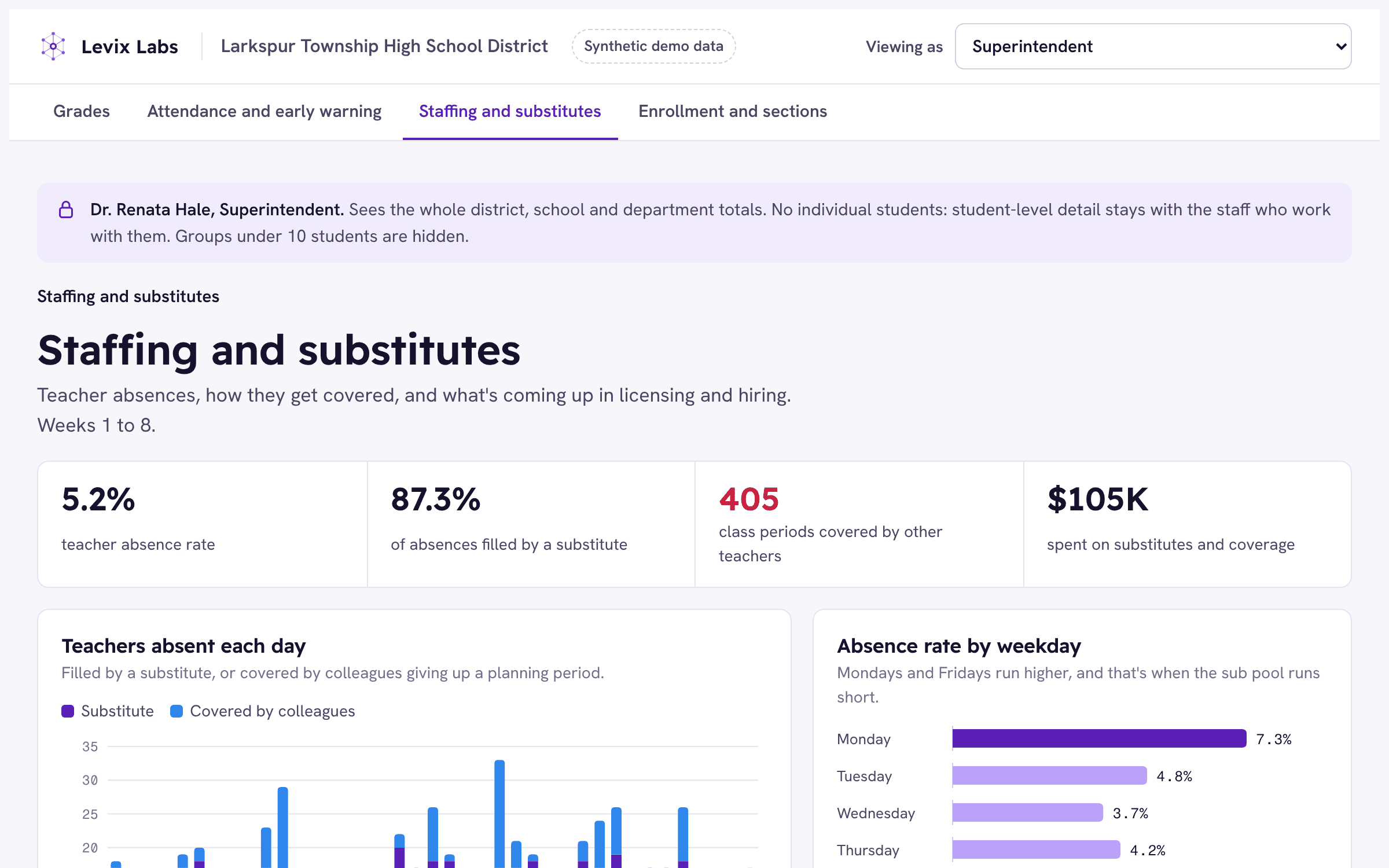Switch to the Grades tab

(x=82, y=111)
